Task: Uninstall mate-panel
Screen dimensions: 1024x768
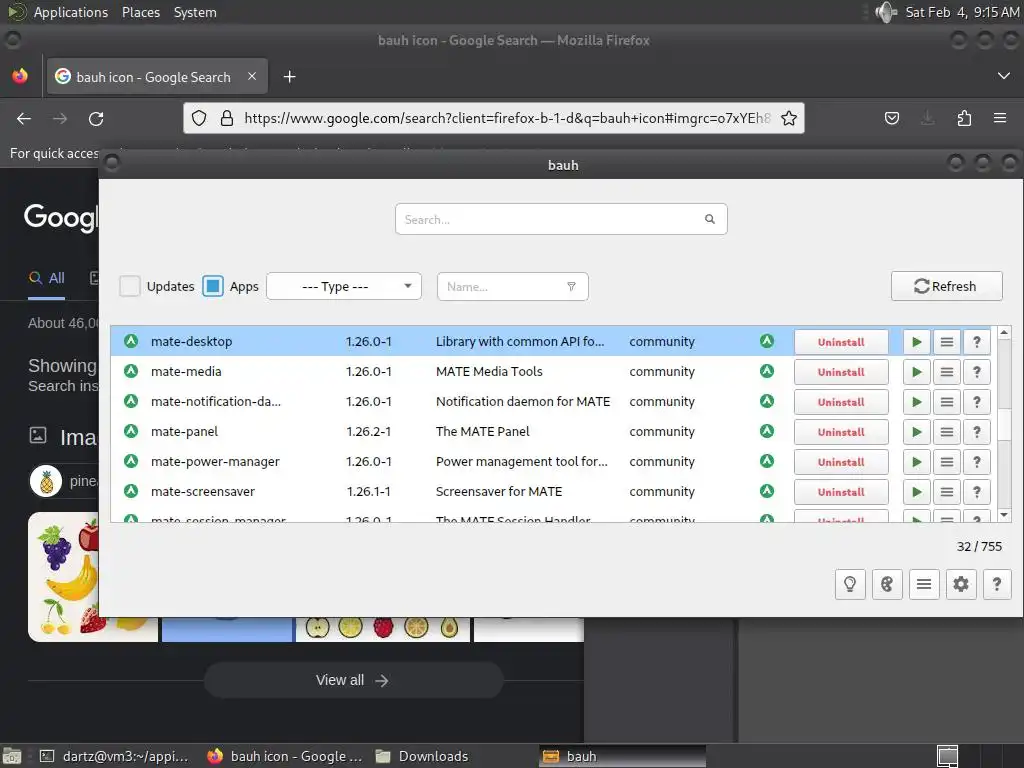Action: (x=841, y=432)
